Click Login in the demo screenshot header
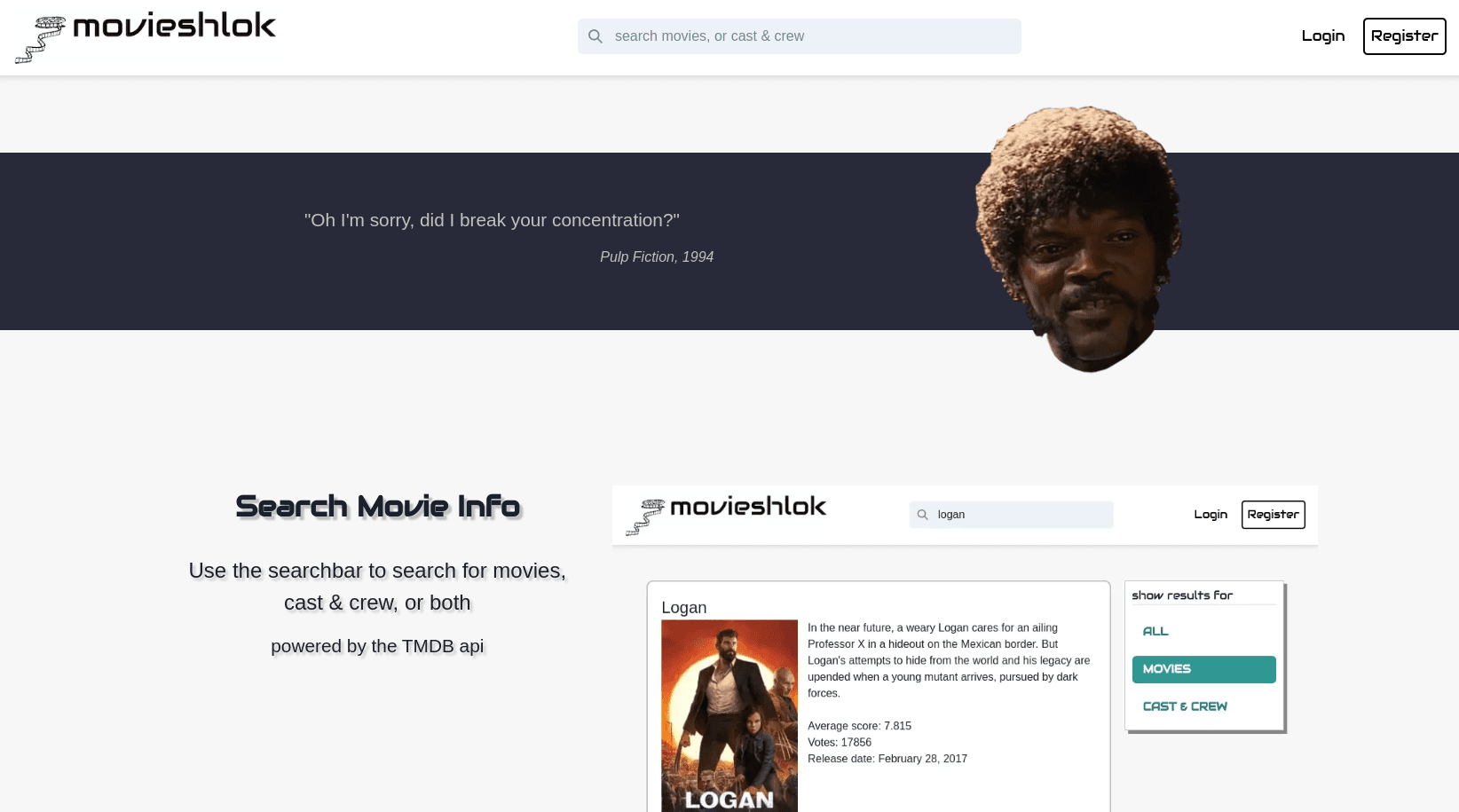Image resolution: width=1459 pixels, height=812 pixels. (1211, 515)
